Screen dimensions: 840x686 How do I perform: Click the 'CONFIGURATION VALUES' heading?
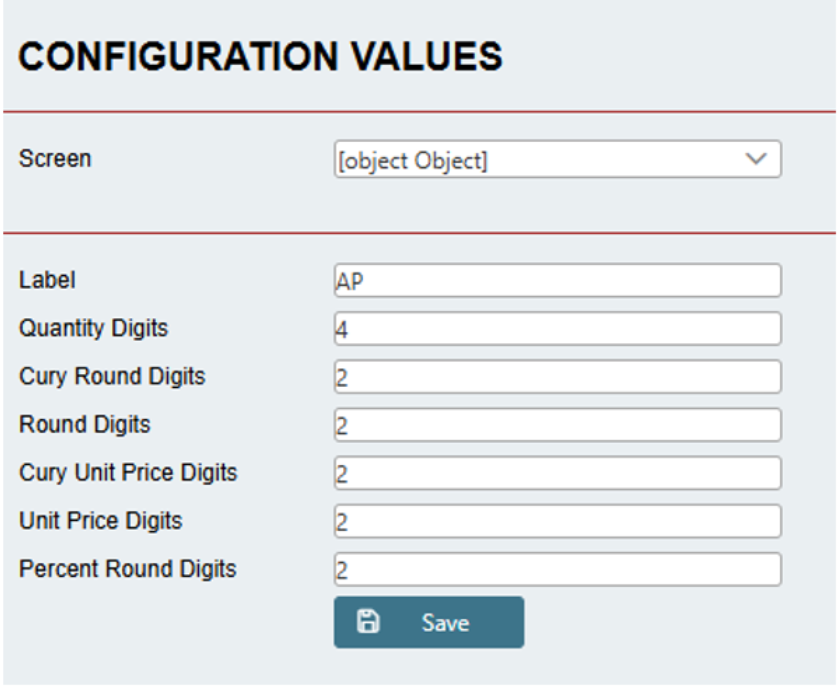coord(260,57)
